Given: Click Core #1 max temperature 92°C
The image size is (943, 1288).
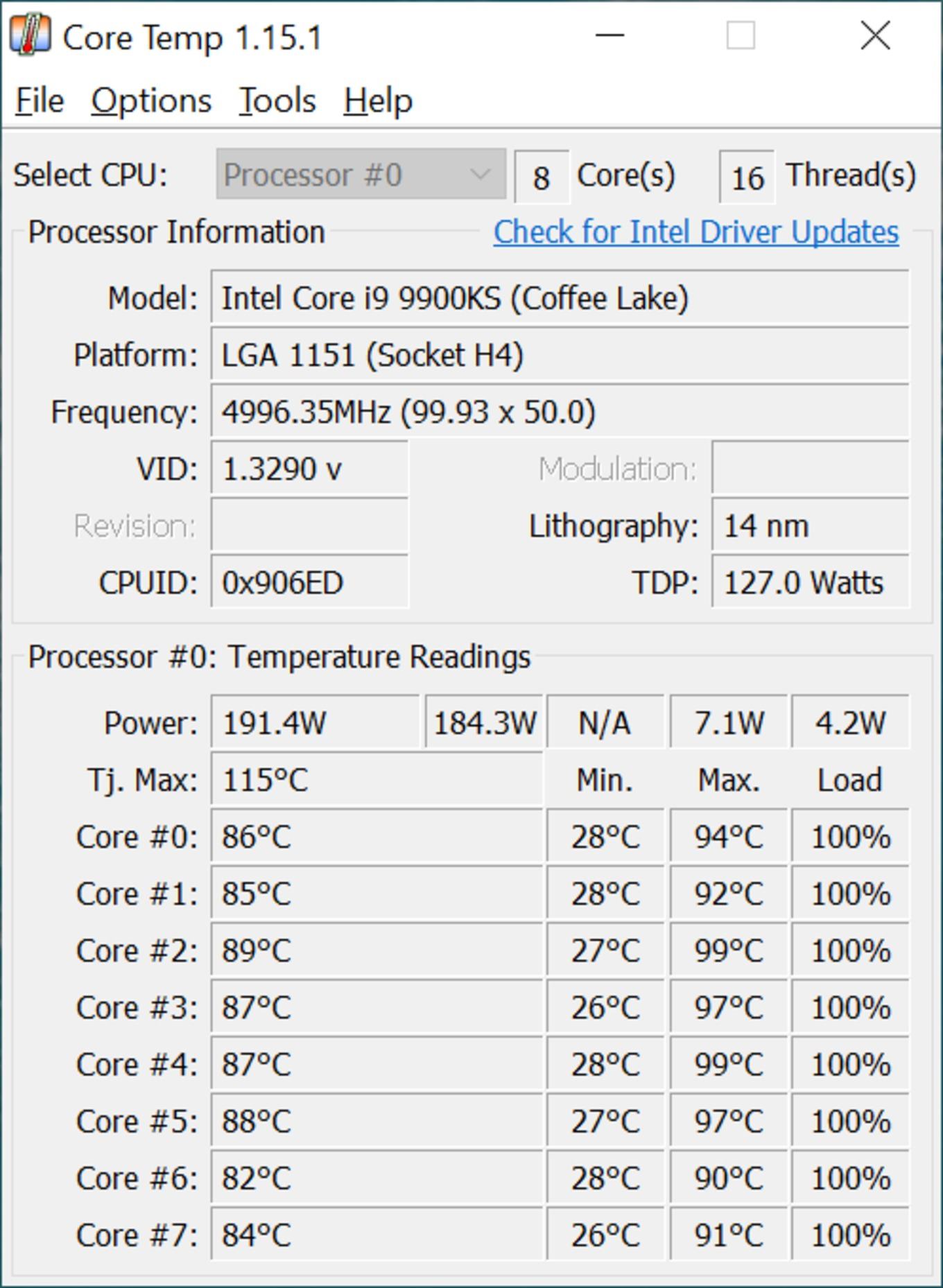Looking at the screenshot, I should coord(729,894).
